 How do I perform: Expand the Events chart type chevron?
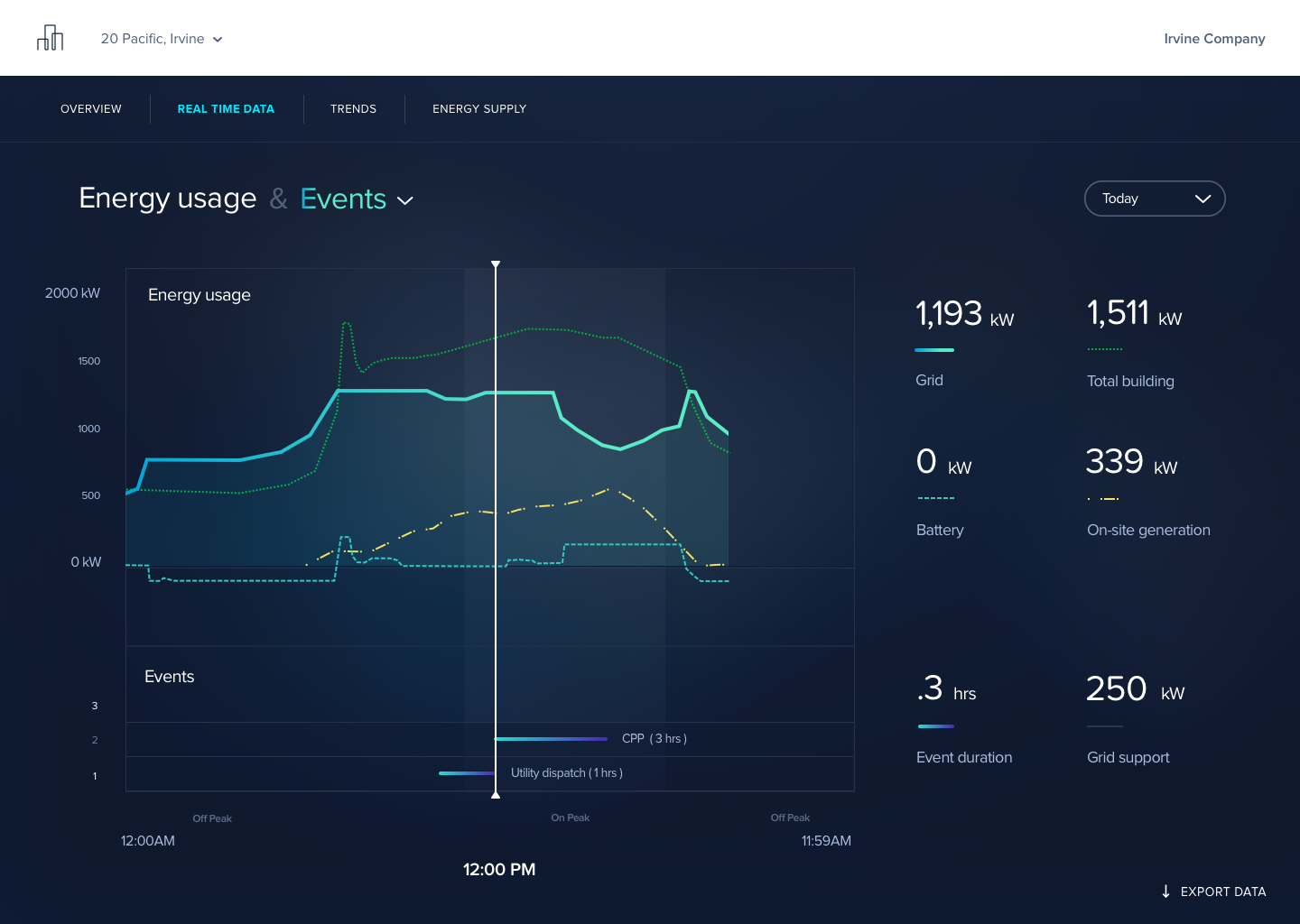pos(405,200)
